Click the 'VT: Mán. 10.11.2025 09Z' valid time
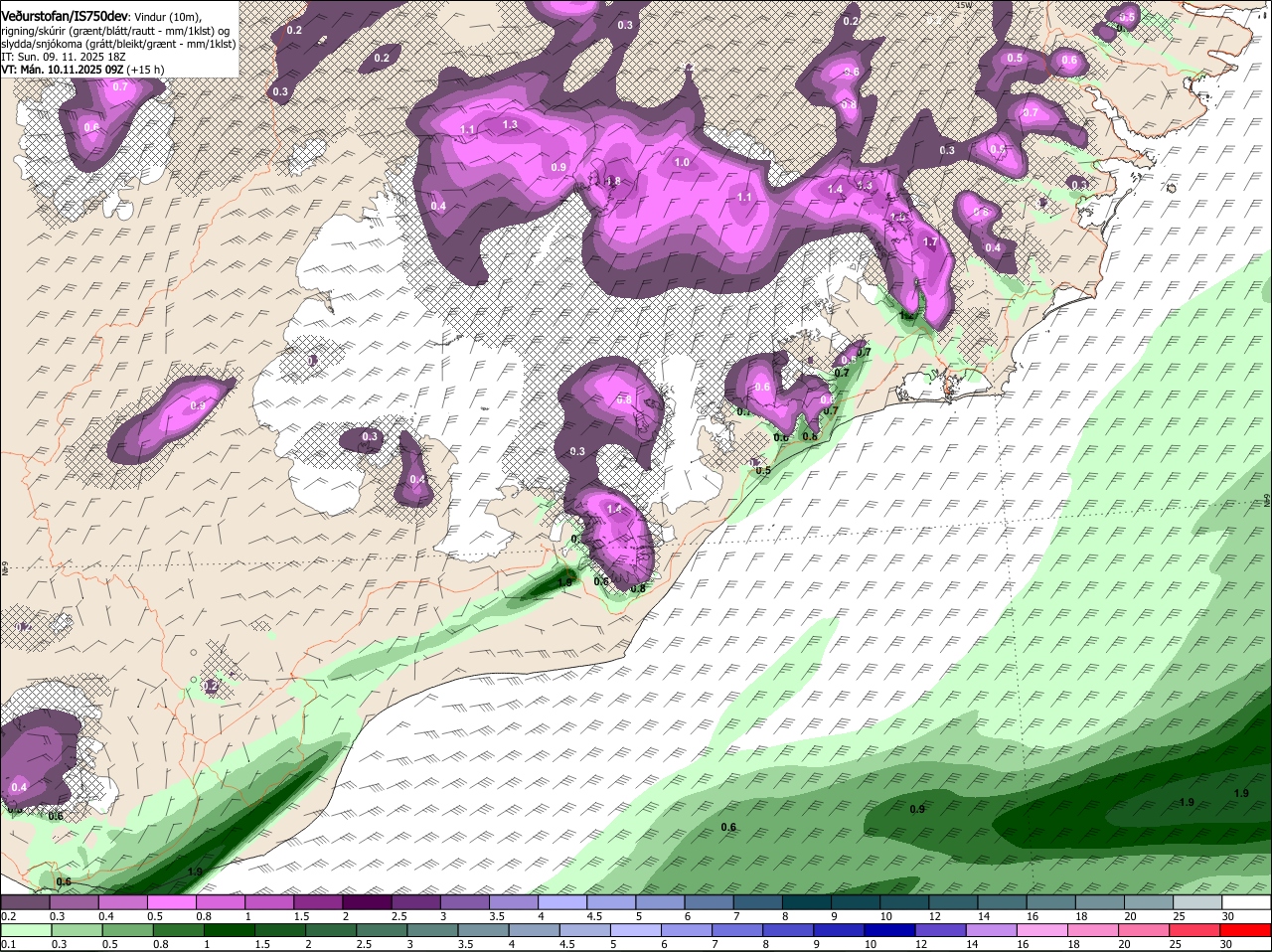 click(63, 70)
